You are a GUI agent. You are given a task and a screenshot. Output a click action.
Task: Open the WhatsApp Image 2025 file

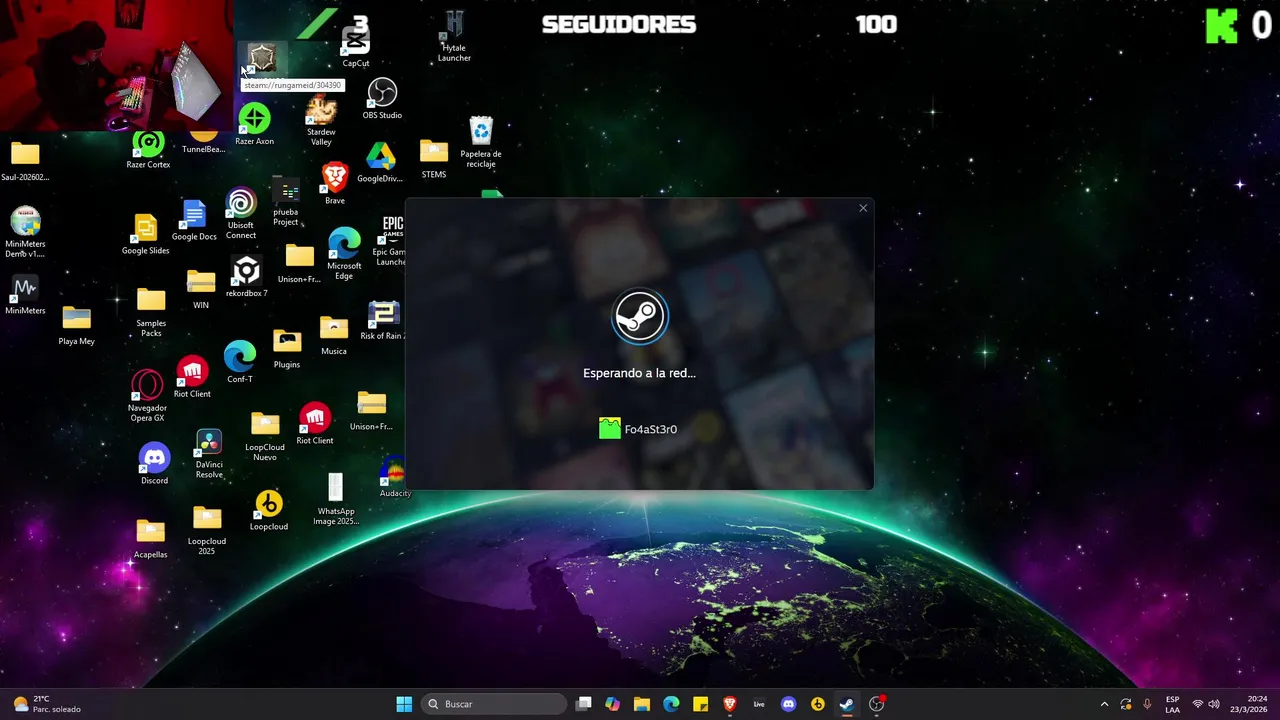(x=335, y=500)
